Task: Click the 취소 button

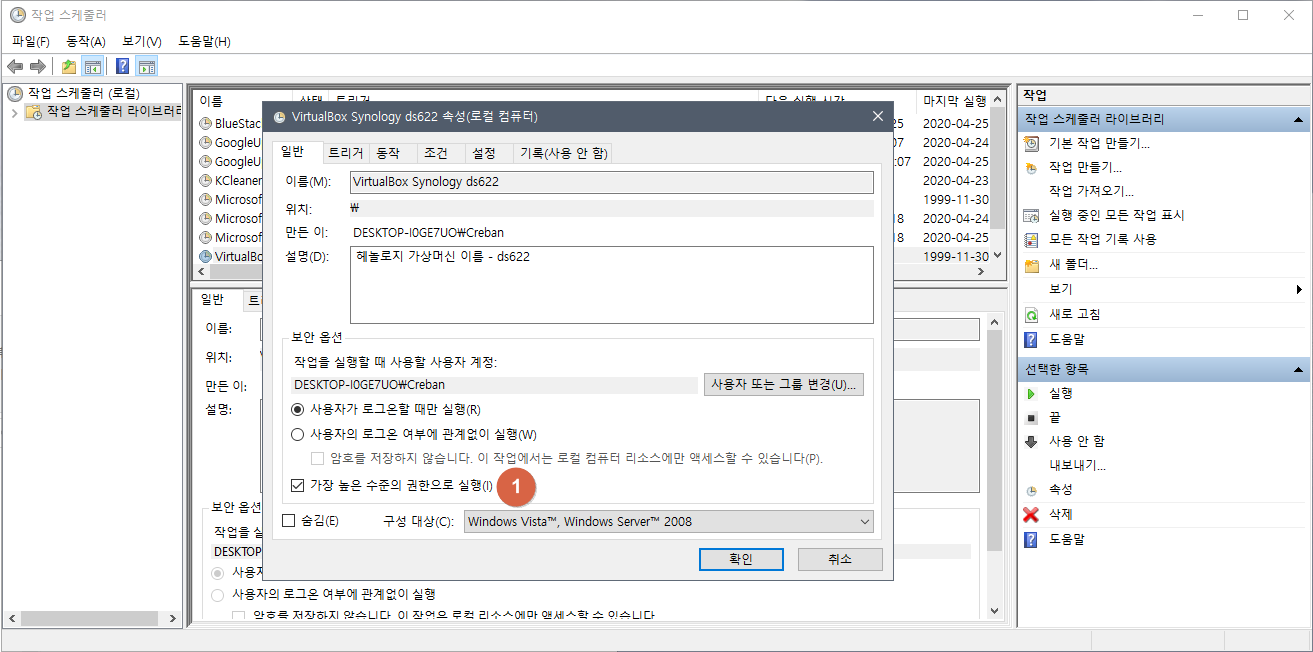Action: pos(840,559)
